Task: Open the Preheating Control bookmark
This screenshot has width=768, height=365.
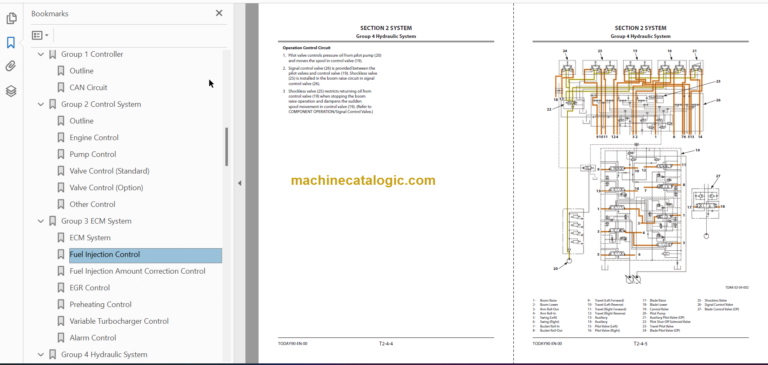Action: 100,304
